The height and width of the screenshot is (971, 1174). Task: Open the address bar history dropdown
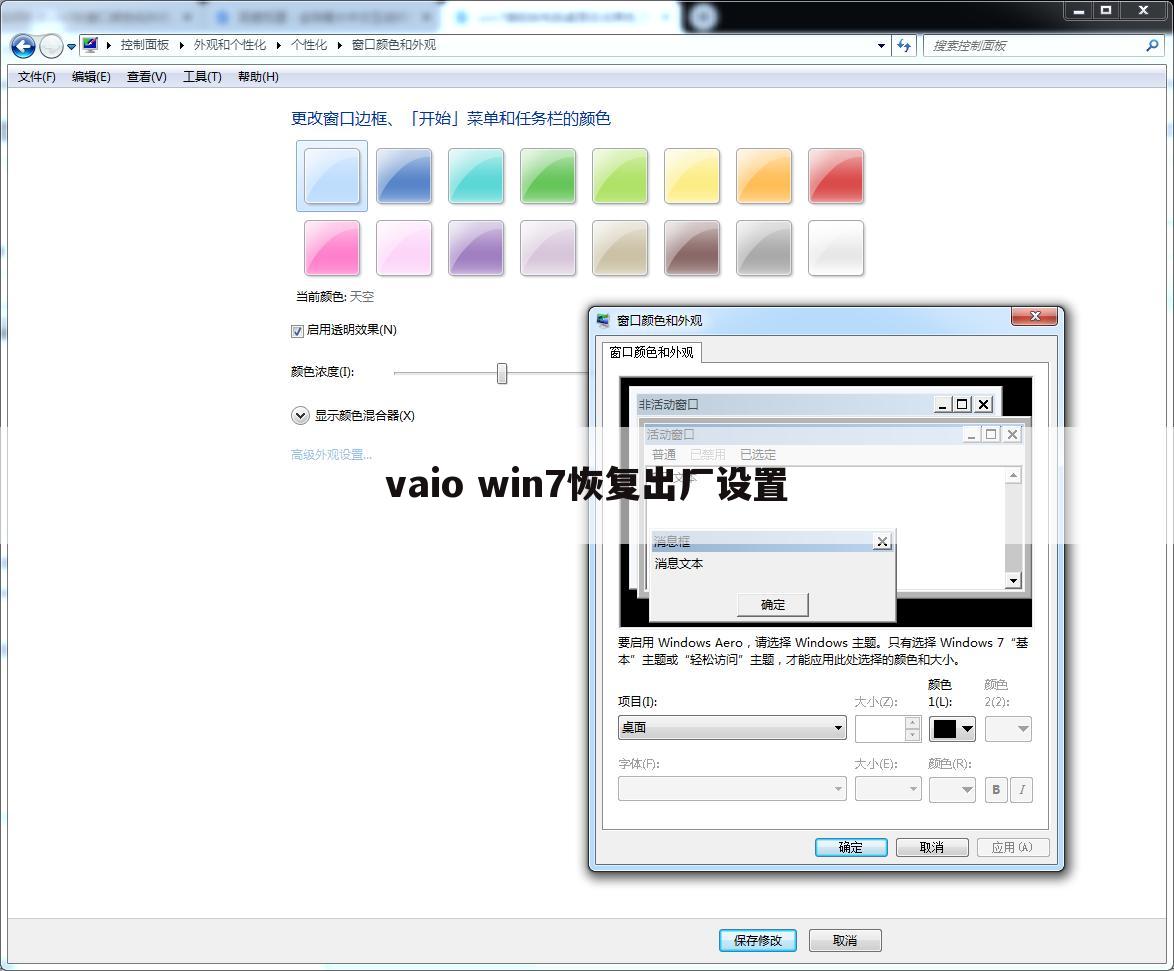pos(881,46)
